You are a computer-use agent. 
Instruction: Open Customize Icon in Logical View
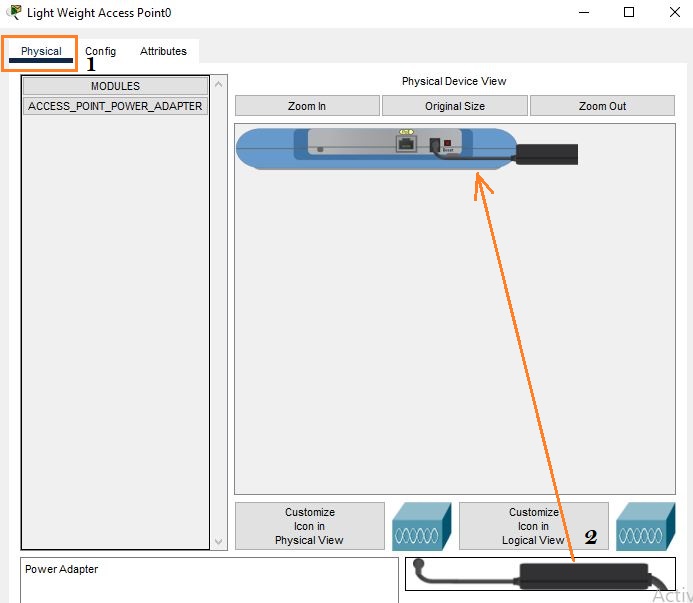click(x=533, y=526)
